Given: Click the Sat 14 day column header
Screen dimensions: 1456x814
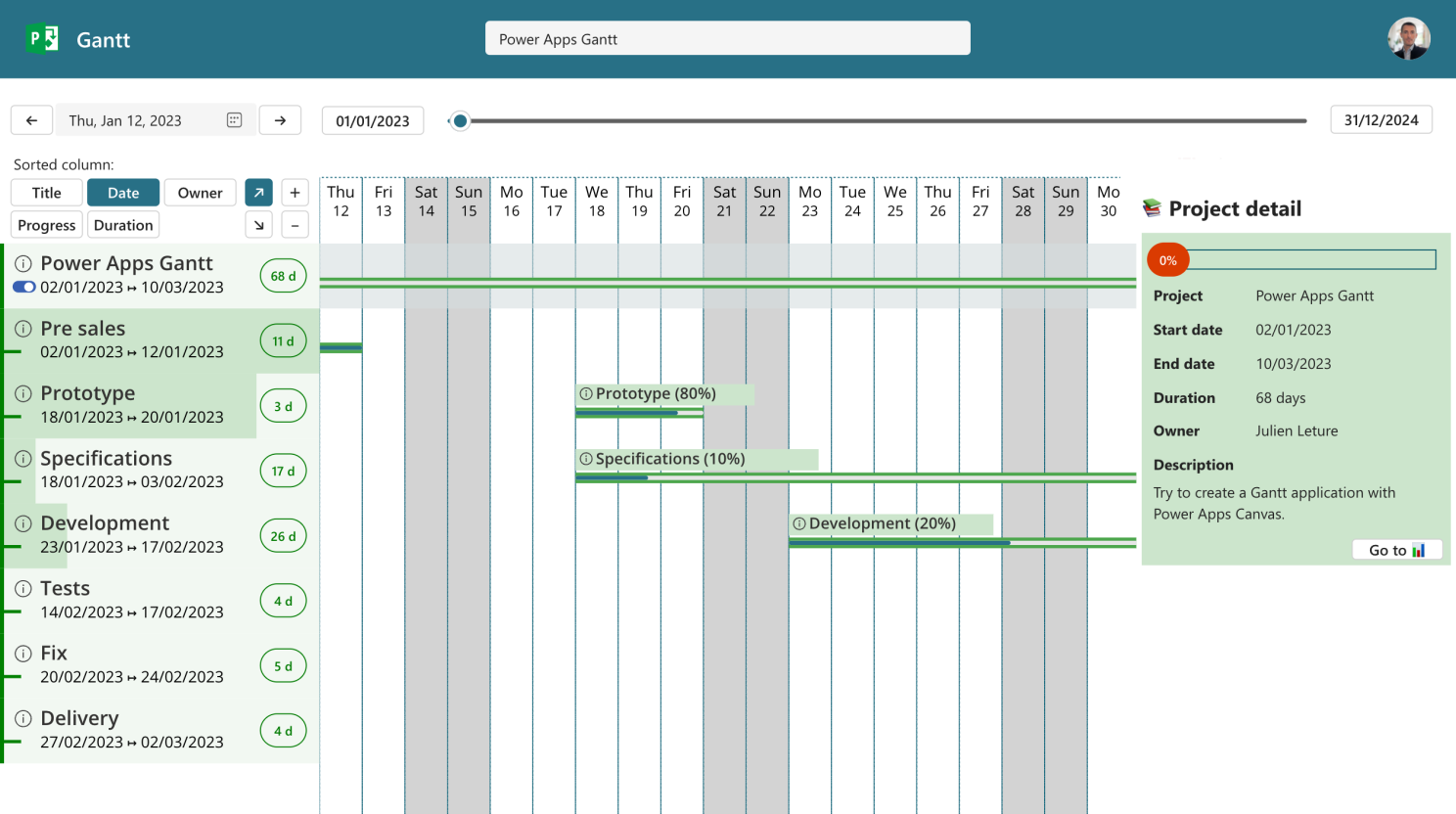Looking at the screenshot, I should (427, 202).
